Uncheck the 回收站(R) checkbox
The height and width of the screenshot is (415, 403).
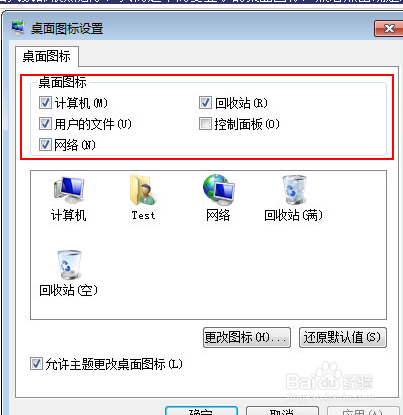(x=205, y=103)
